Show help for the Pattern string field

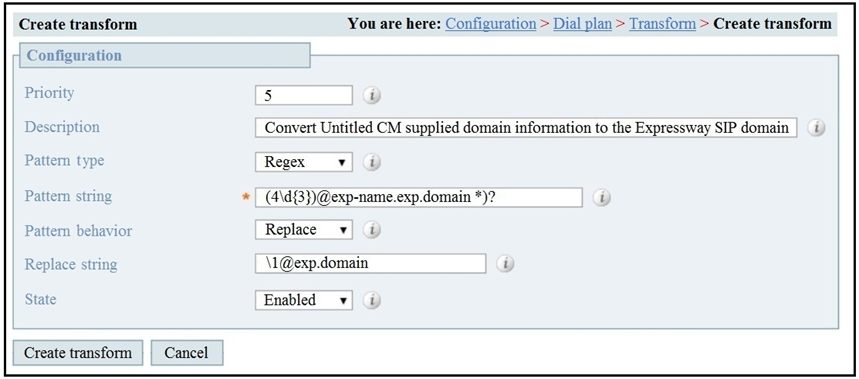[x=602, y=198]
